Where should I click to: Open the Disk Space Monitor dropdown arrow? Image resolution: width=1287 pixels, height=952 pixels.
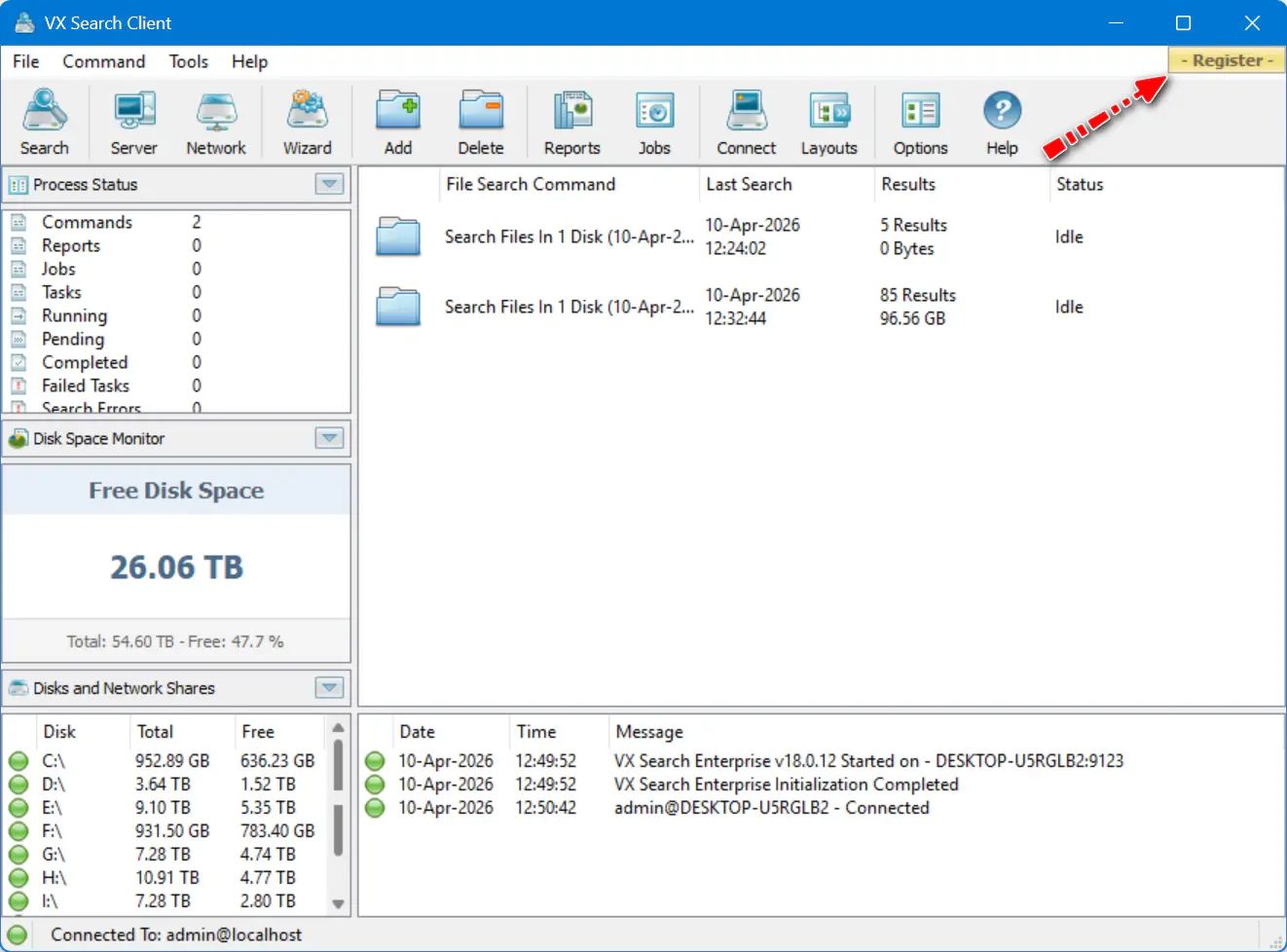coord(329,438)
